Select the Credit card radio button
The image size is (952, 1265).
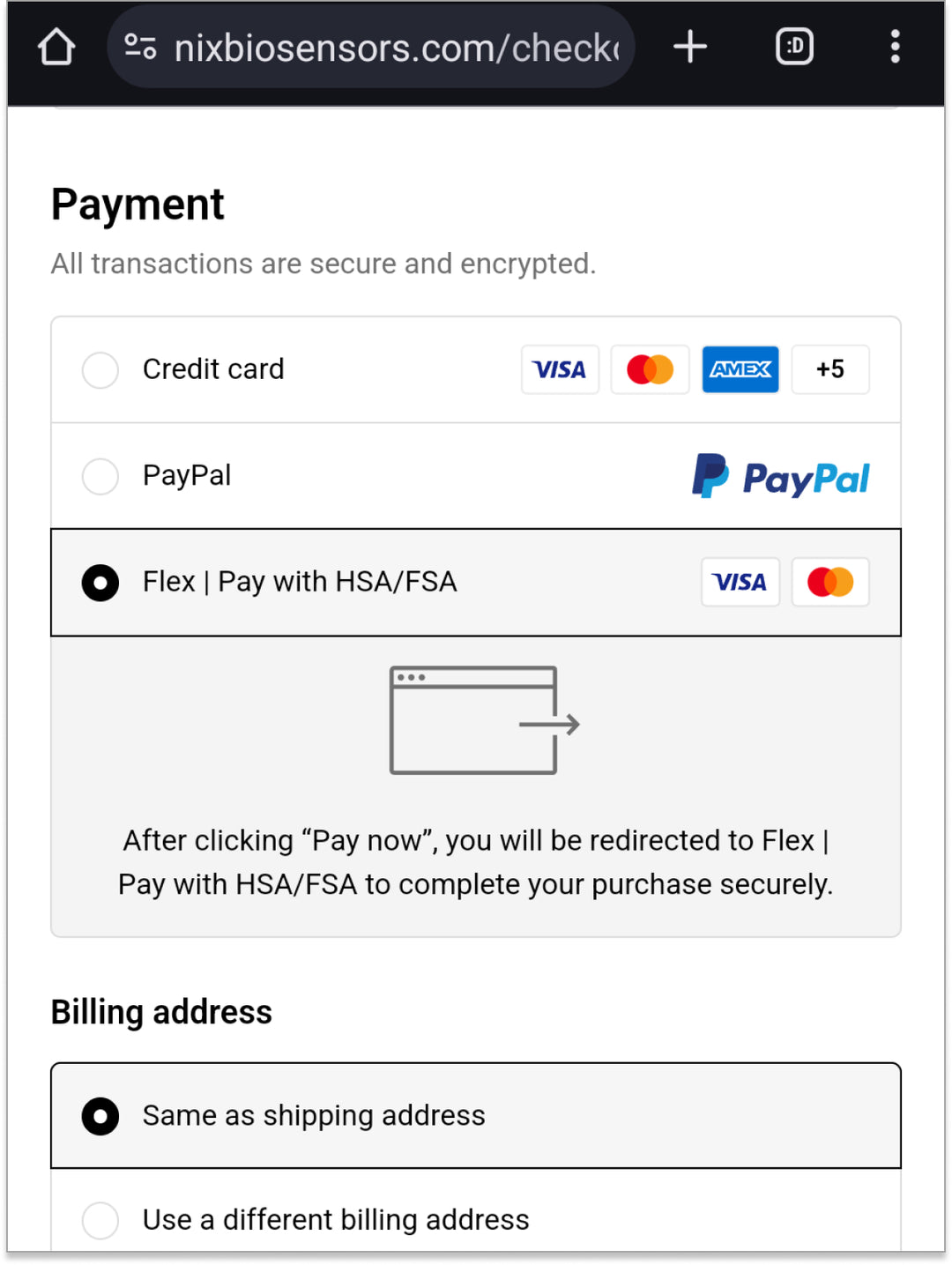(100, 369)
